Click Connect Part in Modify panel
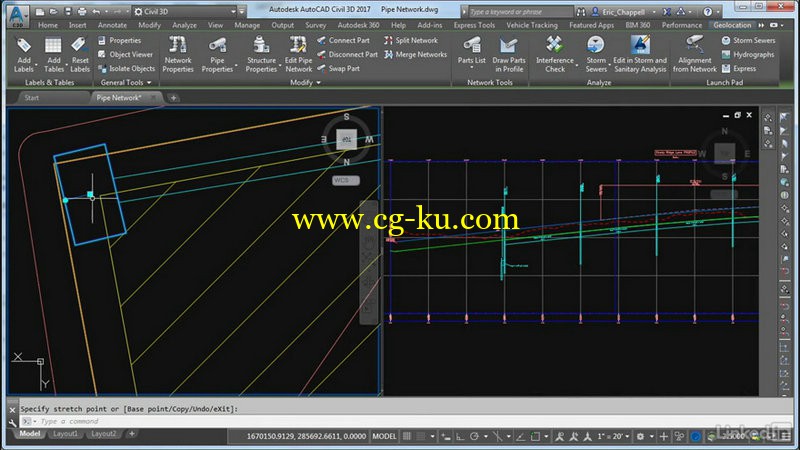The height and width of the screenshot is (450, 800). pyautogui.click(x=343, y=40)
